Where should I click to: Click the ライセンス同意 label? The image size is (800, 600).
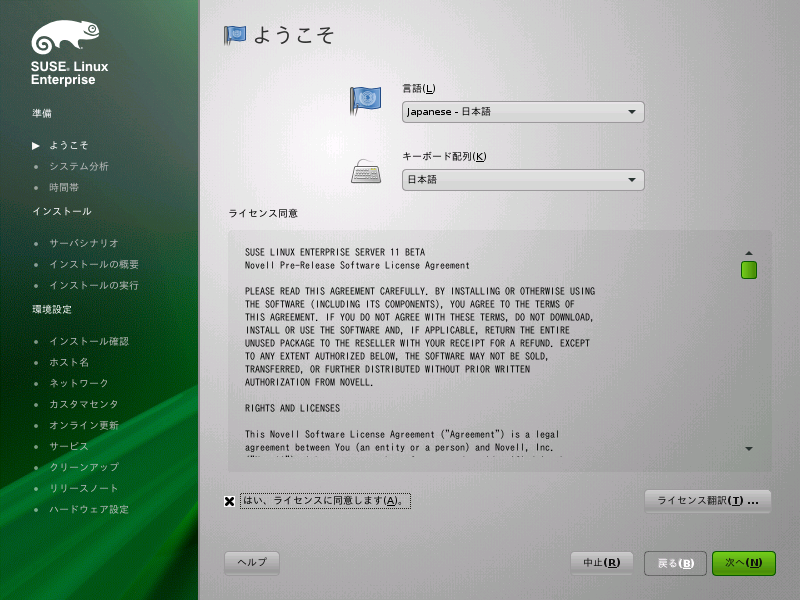(263, 213)
